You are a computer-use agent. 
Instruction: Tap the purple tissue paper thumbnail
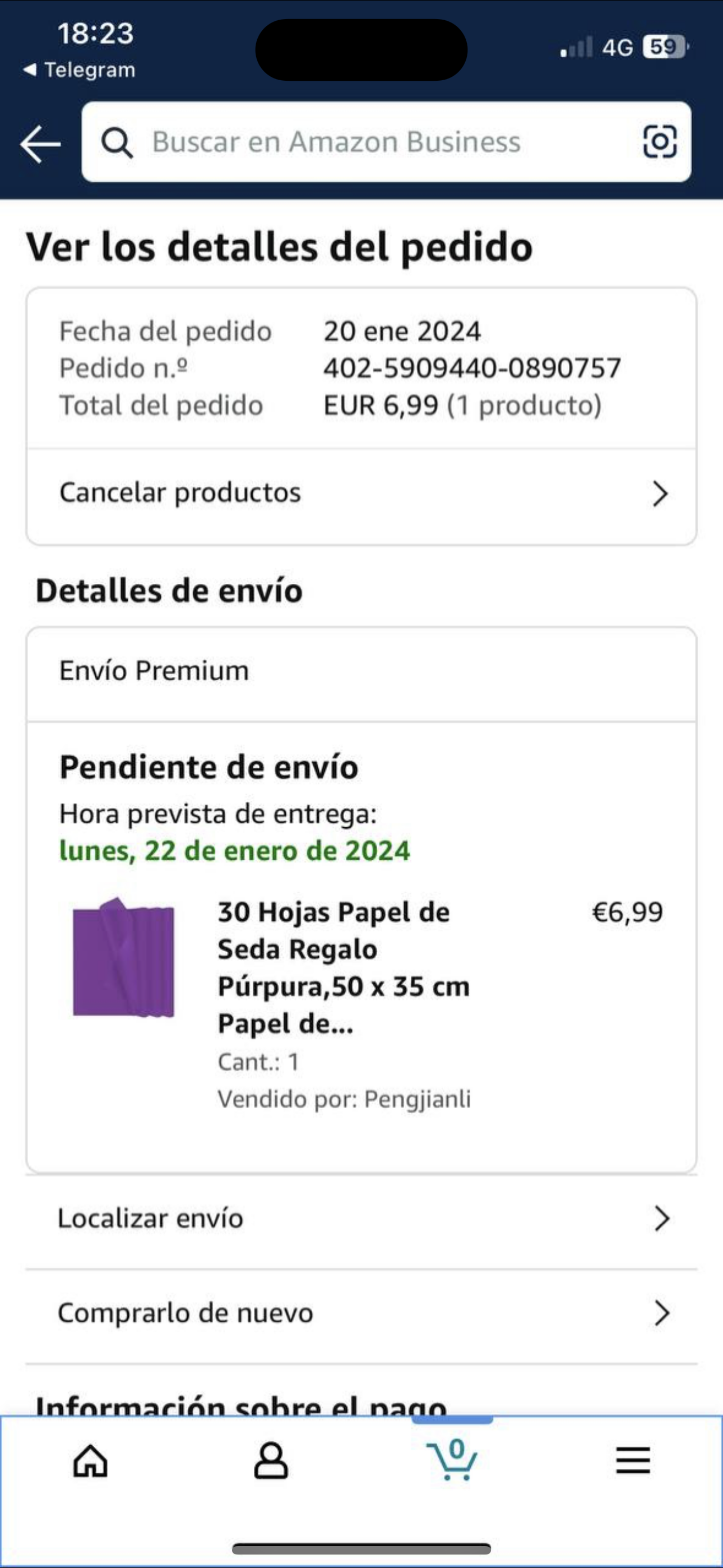(123, 958)
